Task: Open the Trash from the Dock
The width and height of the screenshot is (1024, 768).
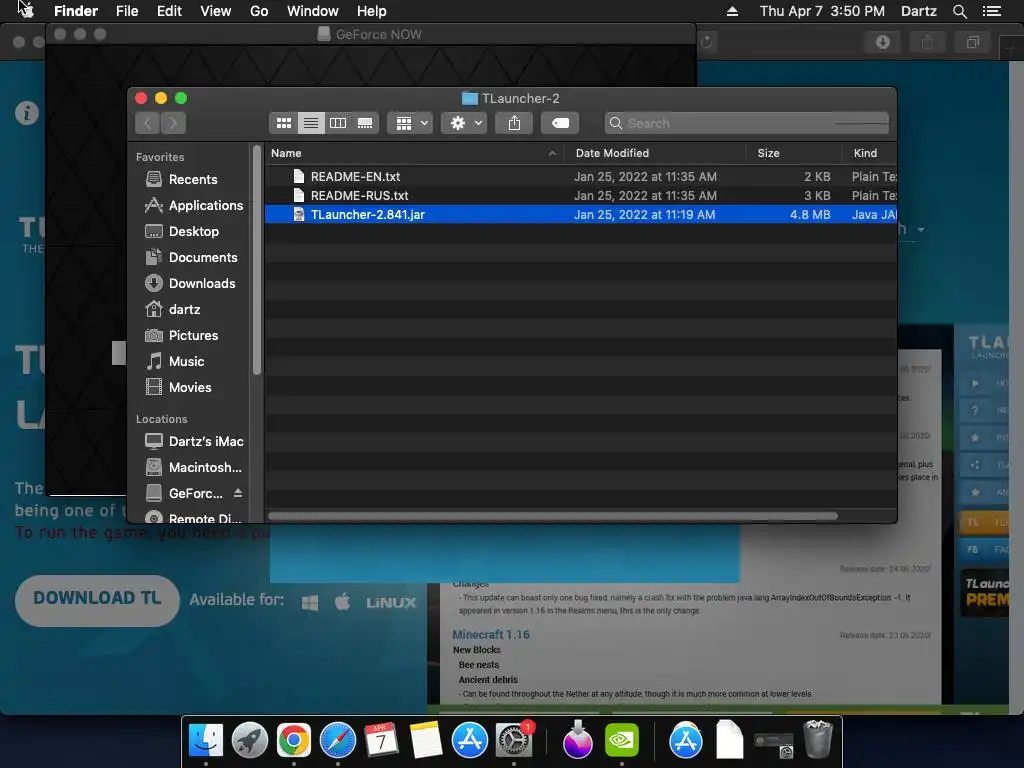Action: click(818, 739)
